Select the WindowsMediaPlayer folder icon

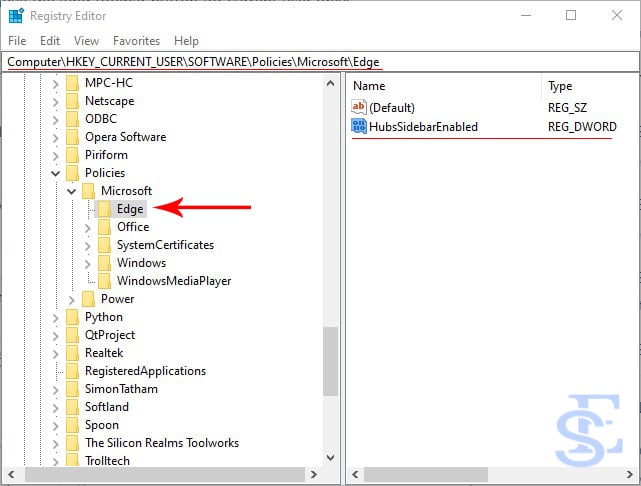104,281
